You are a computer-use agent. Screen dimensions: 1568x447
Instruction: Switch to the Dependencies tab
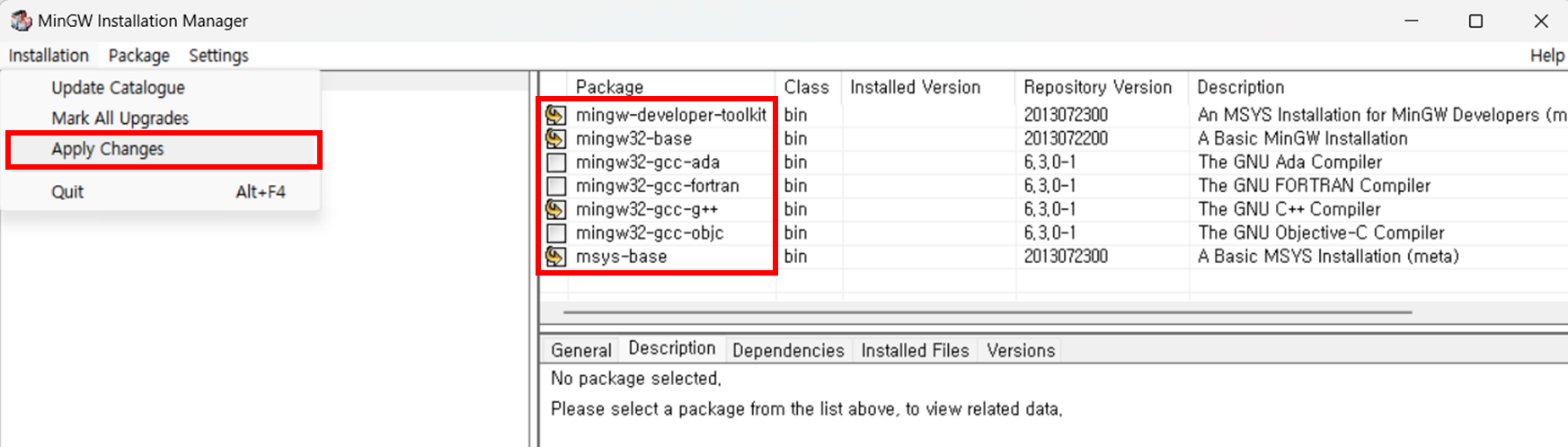[788, 350]
